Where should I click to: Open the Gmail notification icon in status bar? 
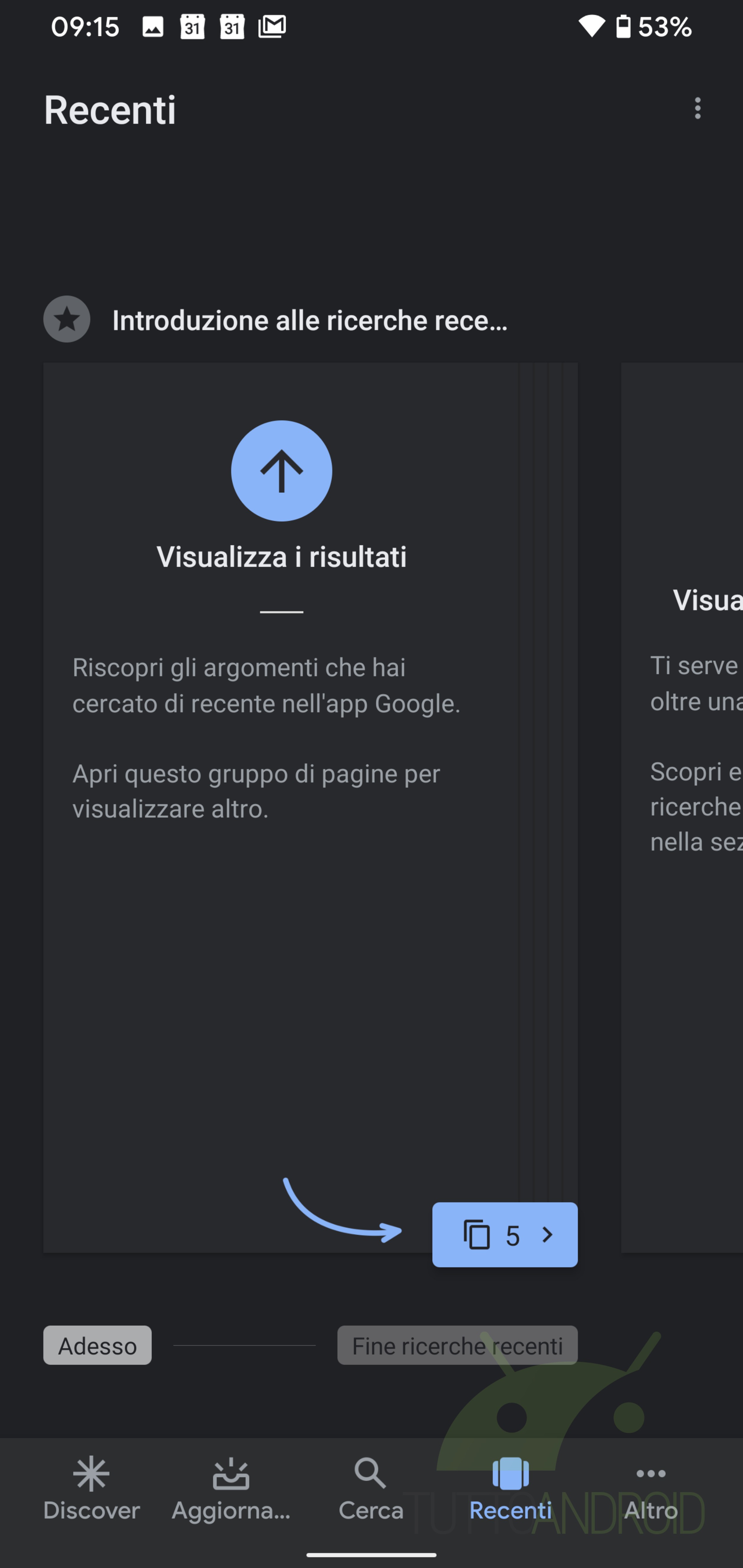272,26
